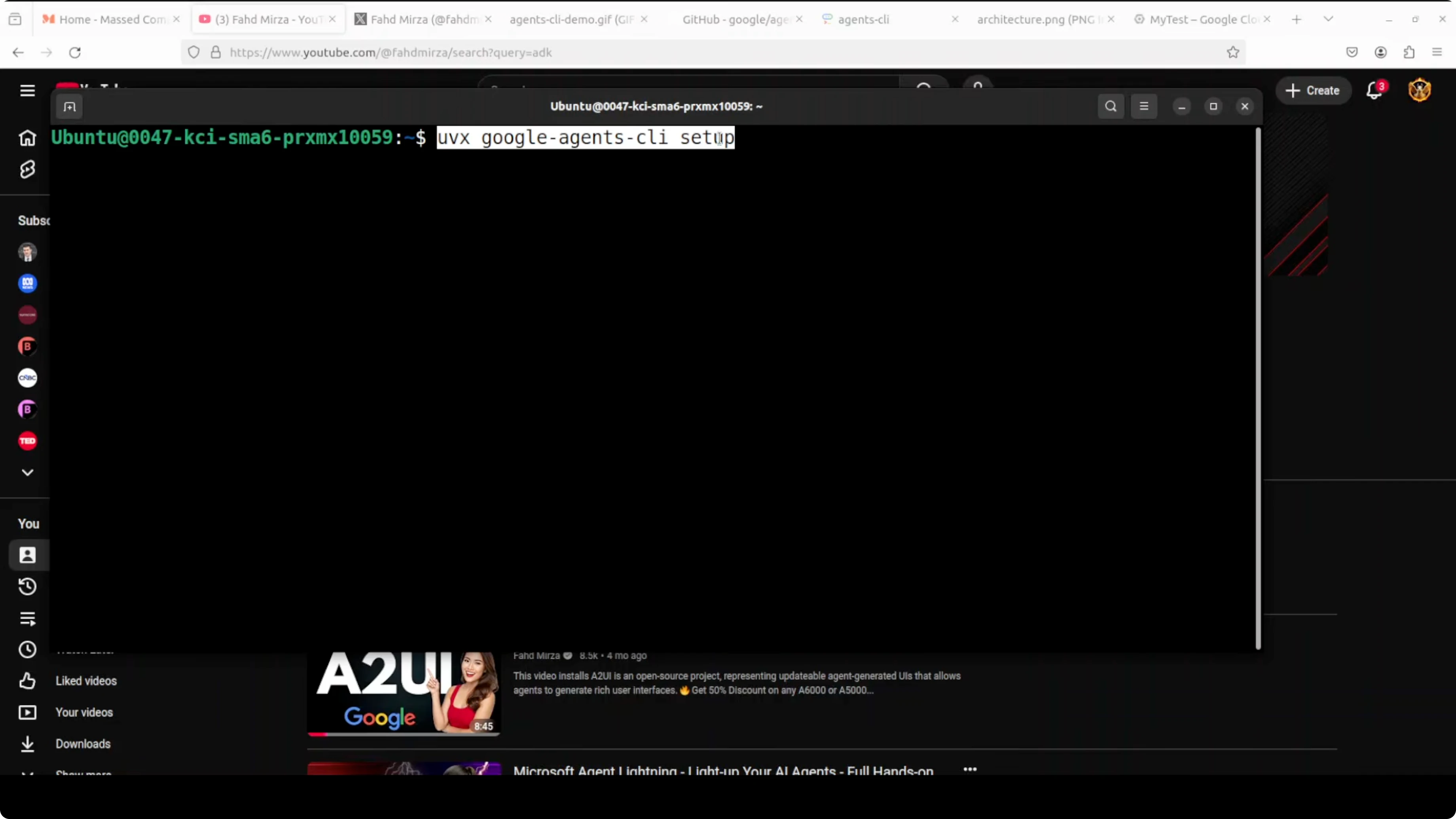Open watch History icon in sidebar
Viewport: 1456px width, 819px height.
tap(27, 587)
